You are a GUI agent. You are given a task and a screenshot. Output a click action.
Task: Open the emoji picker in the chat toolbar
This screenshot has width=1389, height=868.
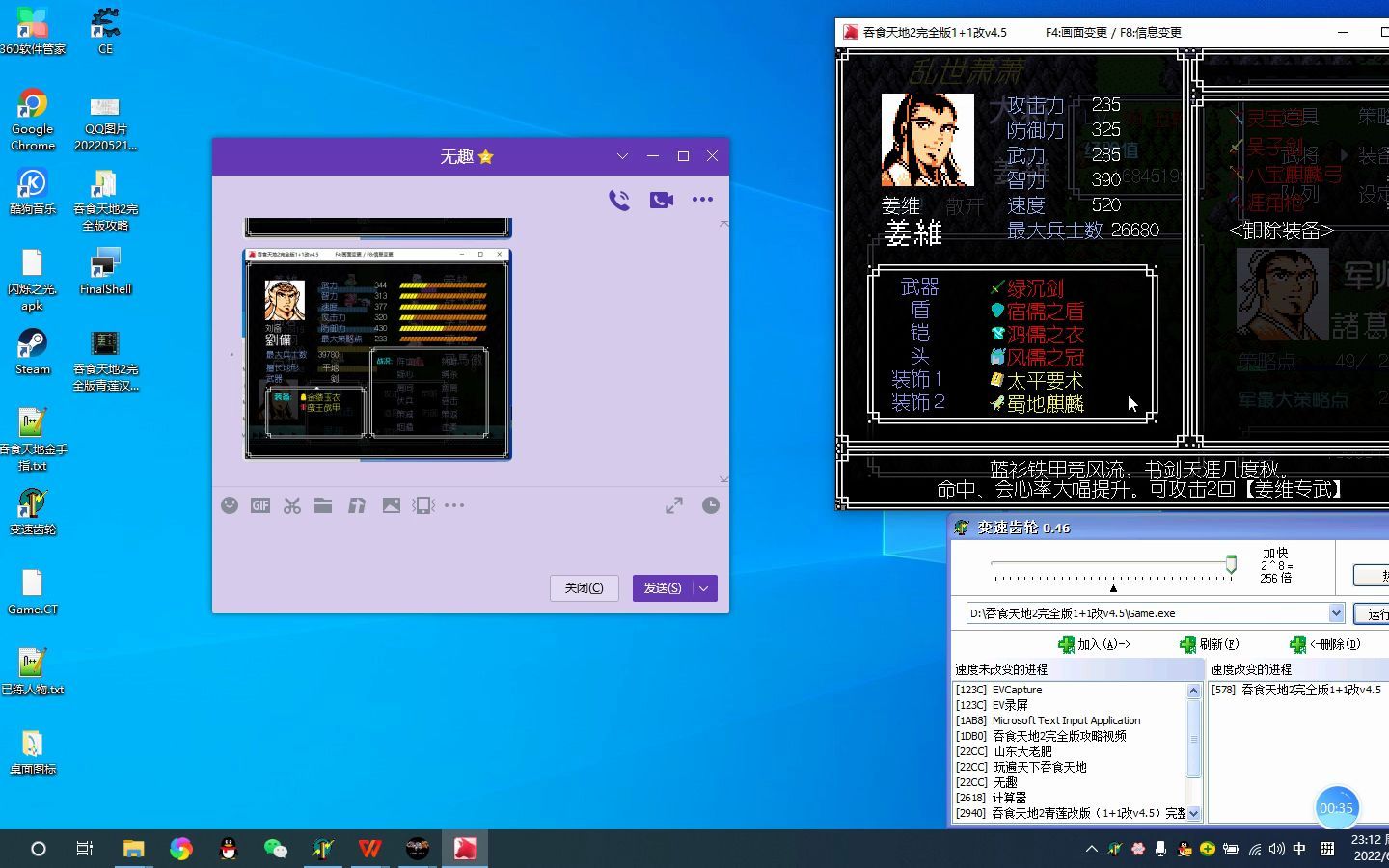230,505
